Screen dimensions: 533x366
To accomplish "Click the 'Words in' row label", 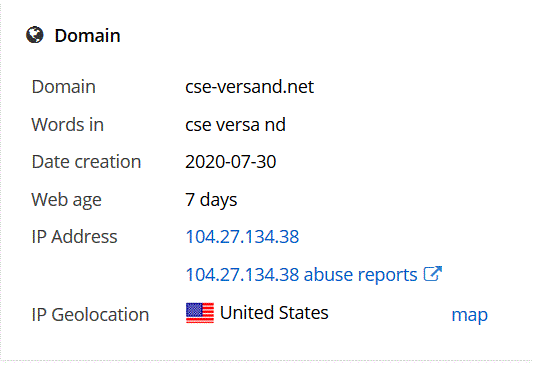I will click(68, 124).
